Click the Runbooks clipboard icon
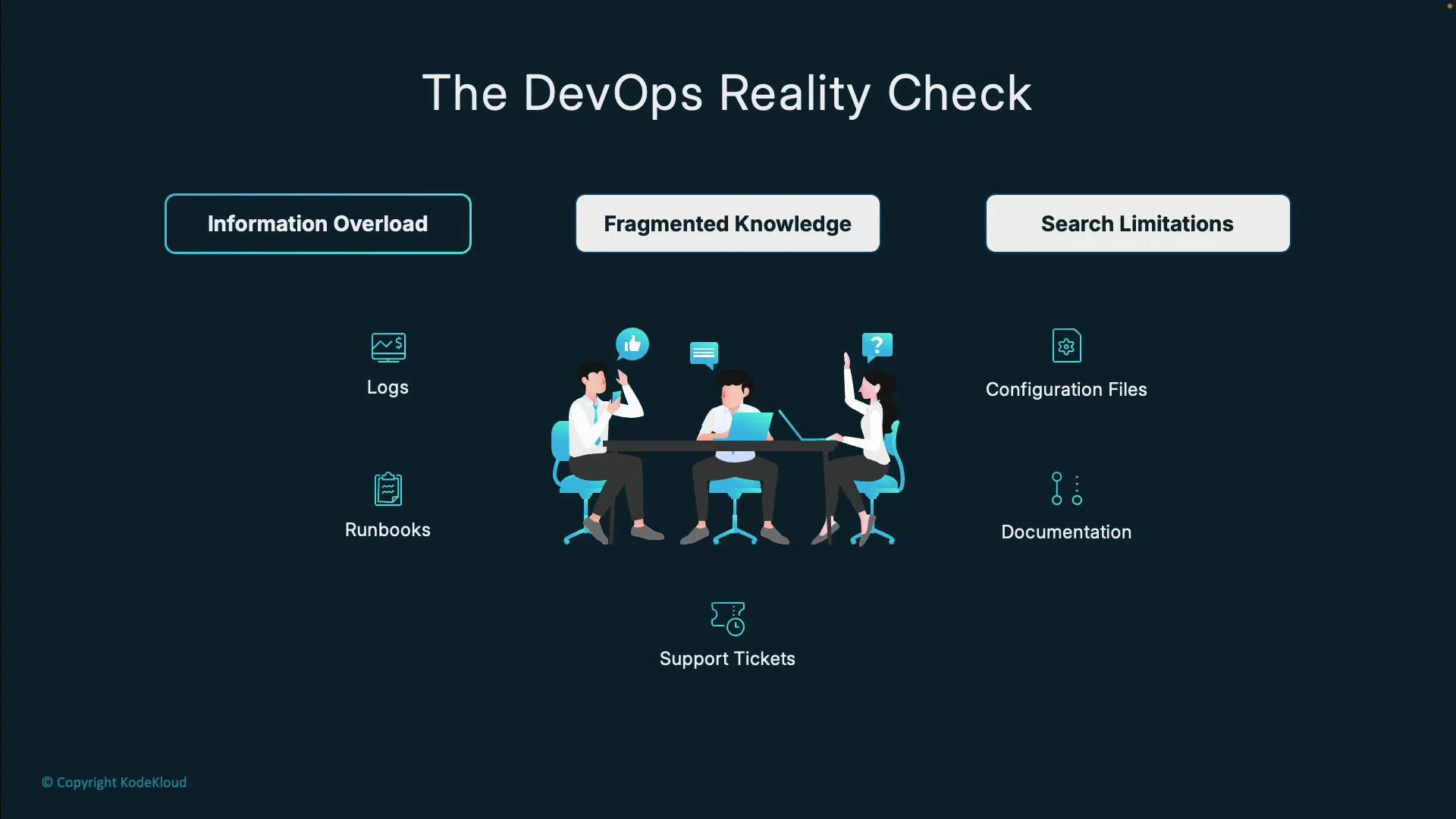 tap(388, 489)
